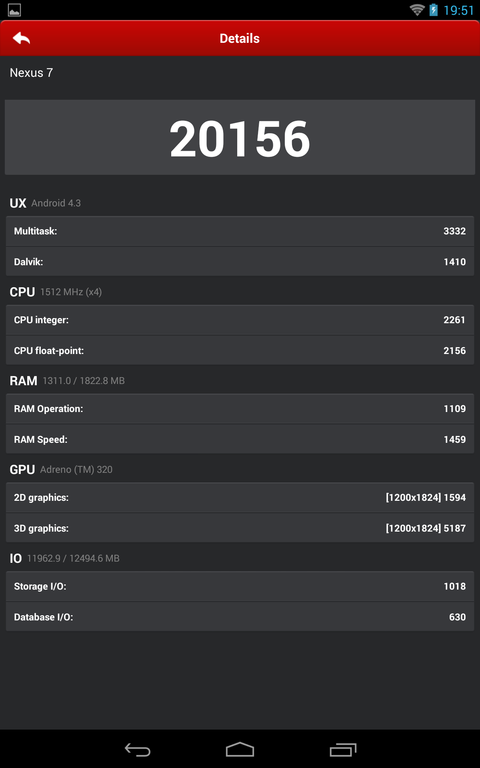Select the 2D graphics score row
480x768 pixels.
240,498
